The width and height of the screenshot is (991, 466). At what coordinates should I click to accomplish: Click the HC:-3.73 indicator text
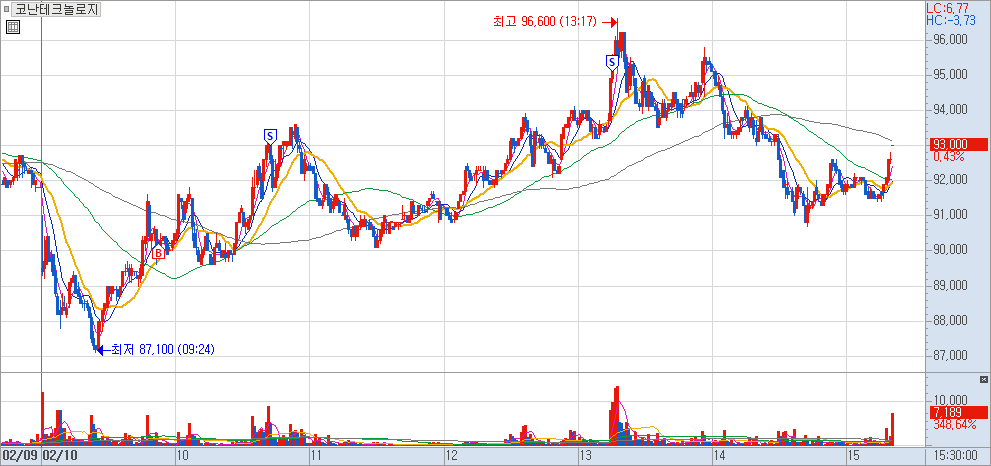pos(946,20)
